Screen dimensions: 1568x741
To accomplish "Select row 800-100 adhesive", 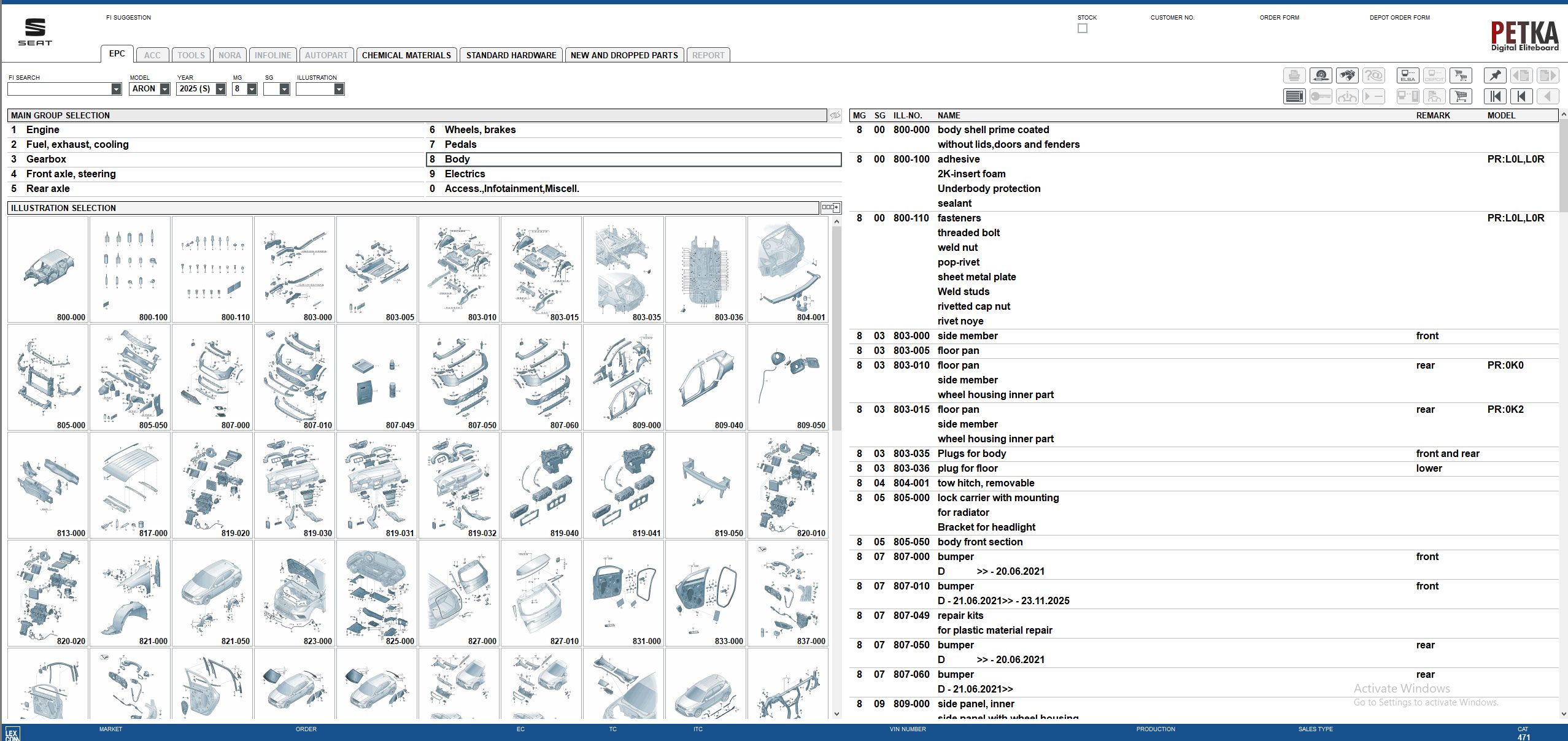I will click(x=1204, y=182).
